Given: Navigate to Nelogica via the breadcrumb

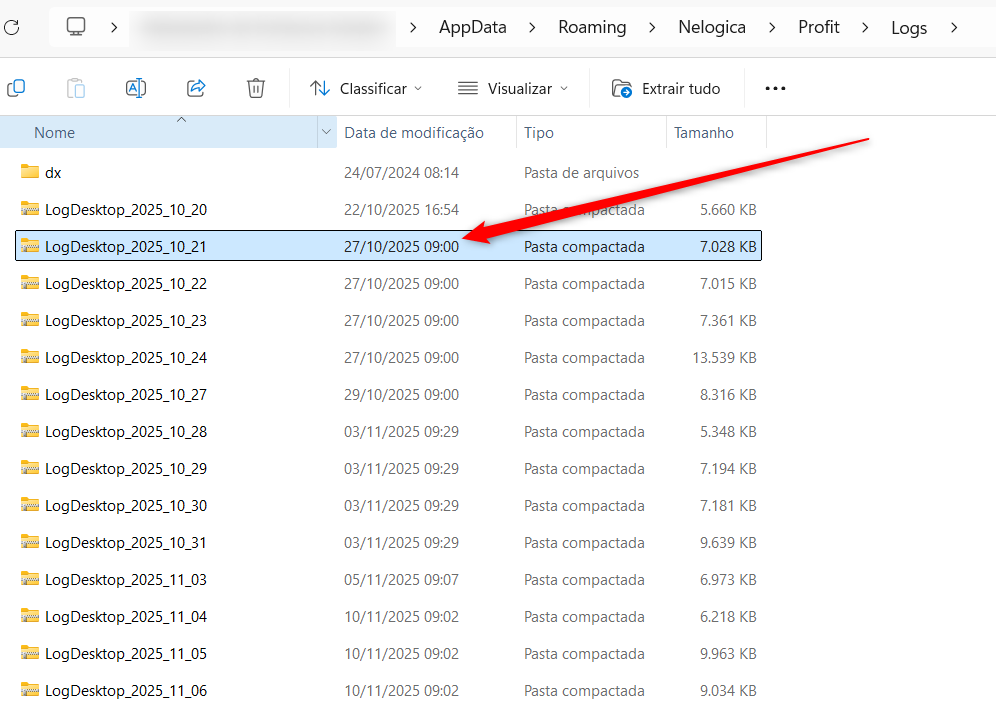Looking at the screenshot, I should coord(712,27).
